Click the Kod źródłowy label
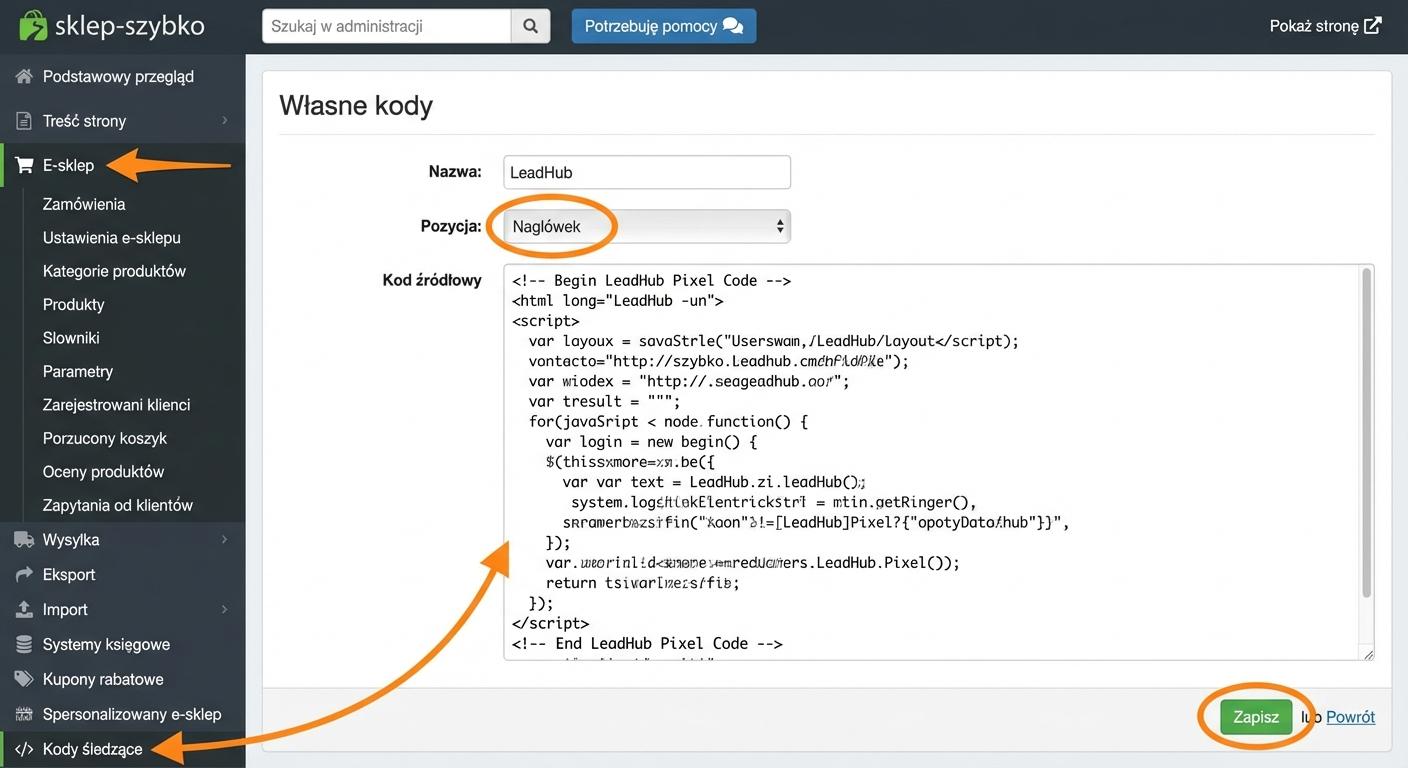Viewport: 1408px width, 768px height. coord(432,280)
